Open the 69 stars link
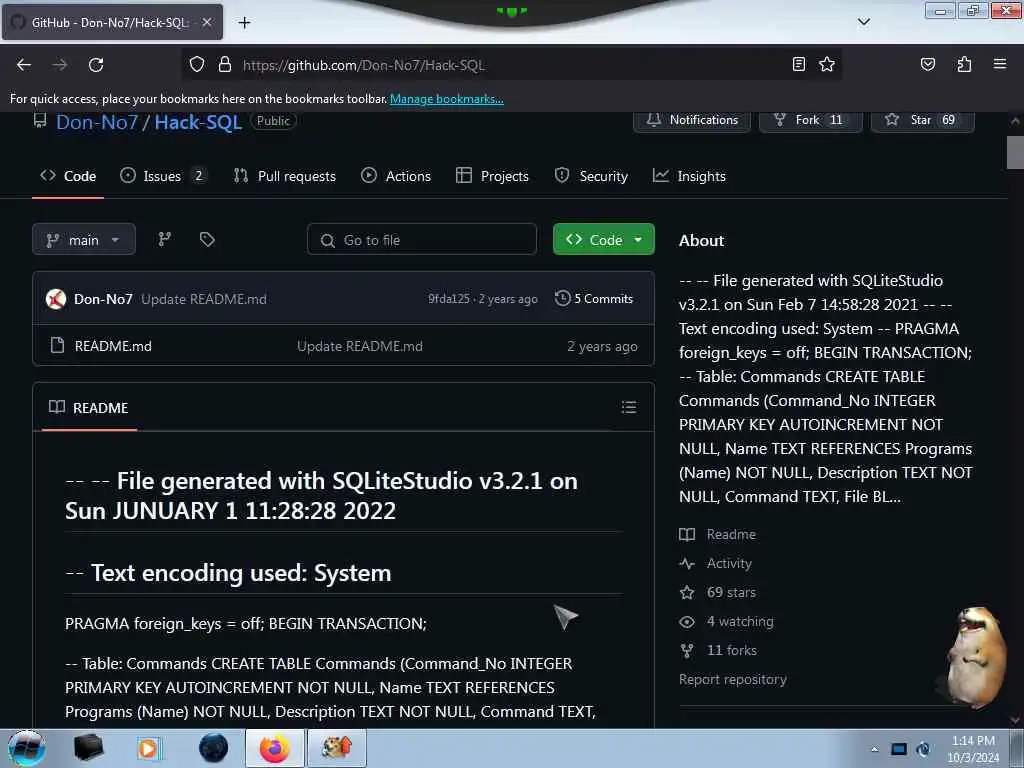Screen dimensions: 1024x768 (718, 592)
